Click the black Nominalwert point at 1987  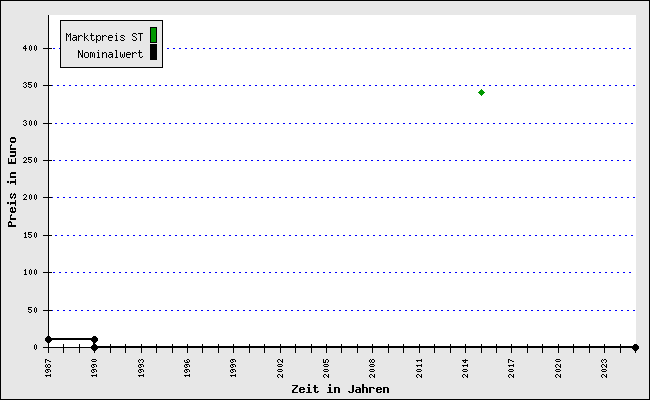point(49,339)
